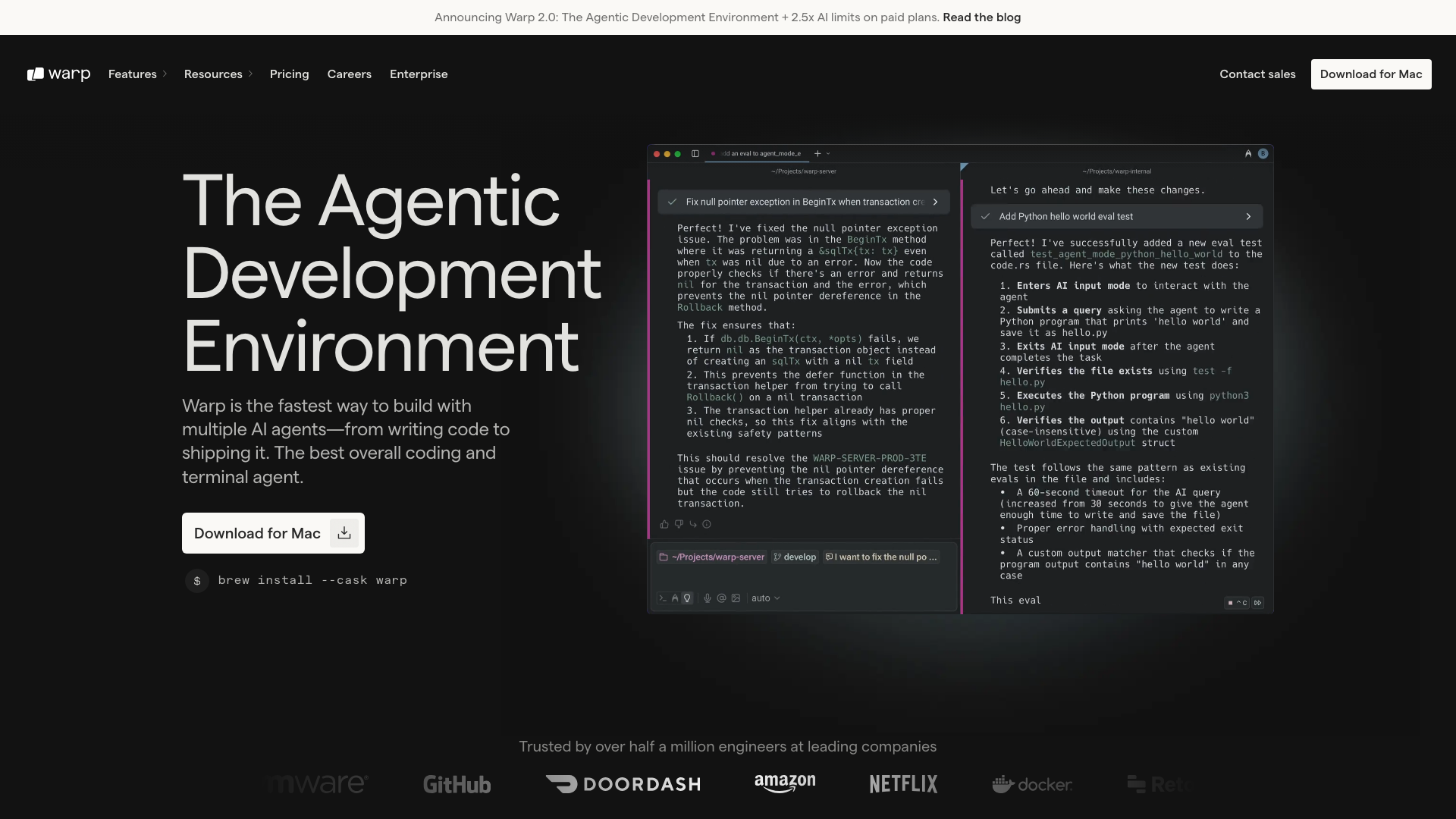Click the stop ^C button in right pane
This screenshot has height=819, width=1456.
coord(1237,603)
